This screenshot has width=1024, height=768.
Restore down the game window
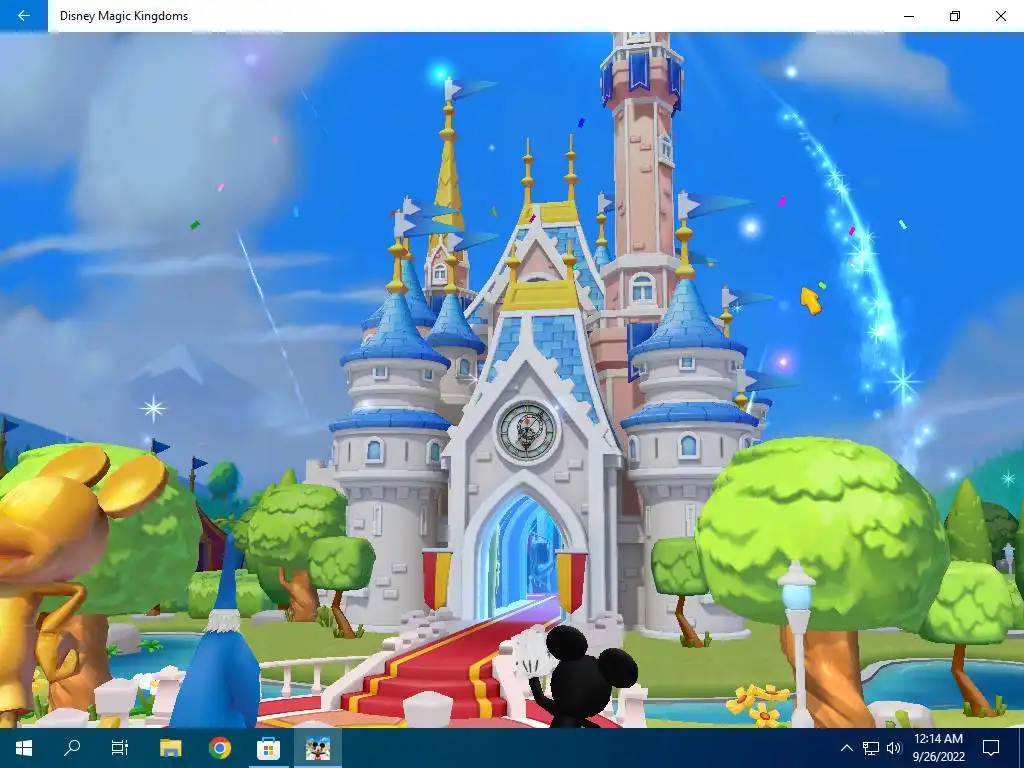coord(955,16)
